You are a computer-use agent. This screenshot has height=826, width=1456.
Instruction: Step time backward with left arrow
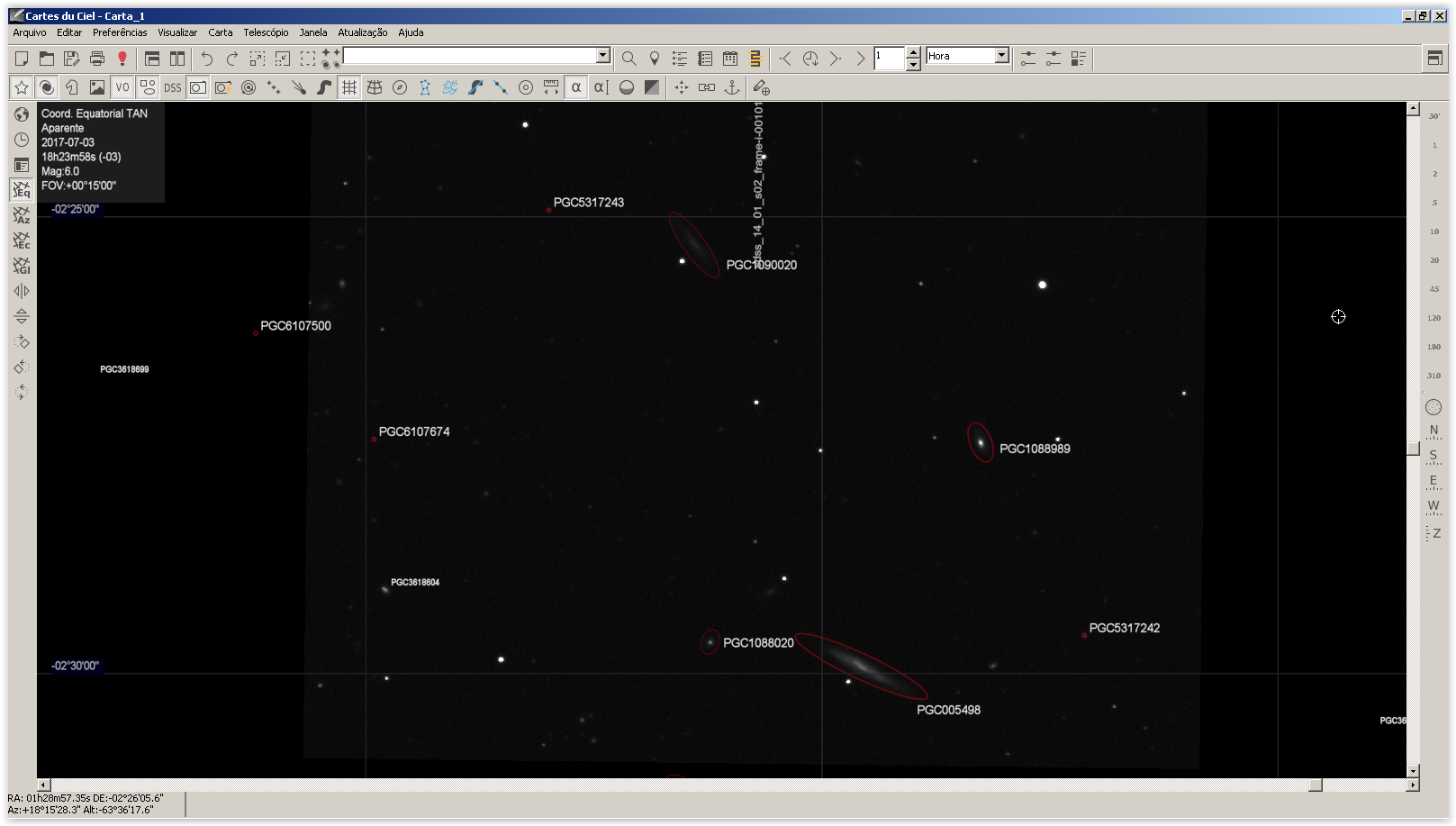point(785,59)
